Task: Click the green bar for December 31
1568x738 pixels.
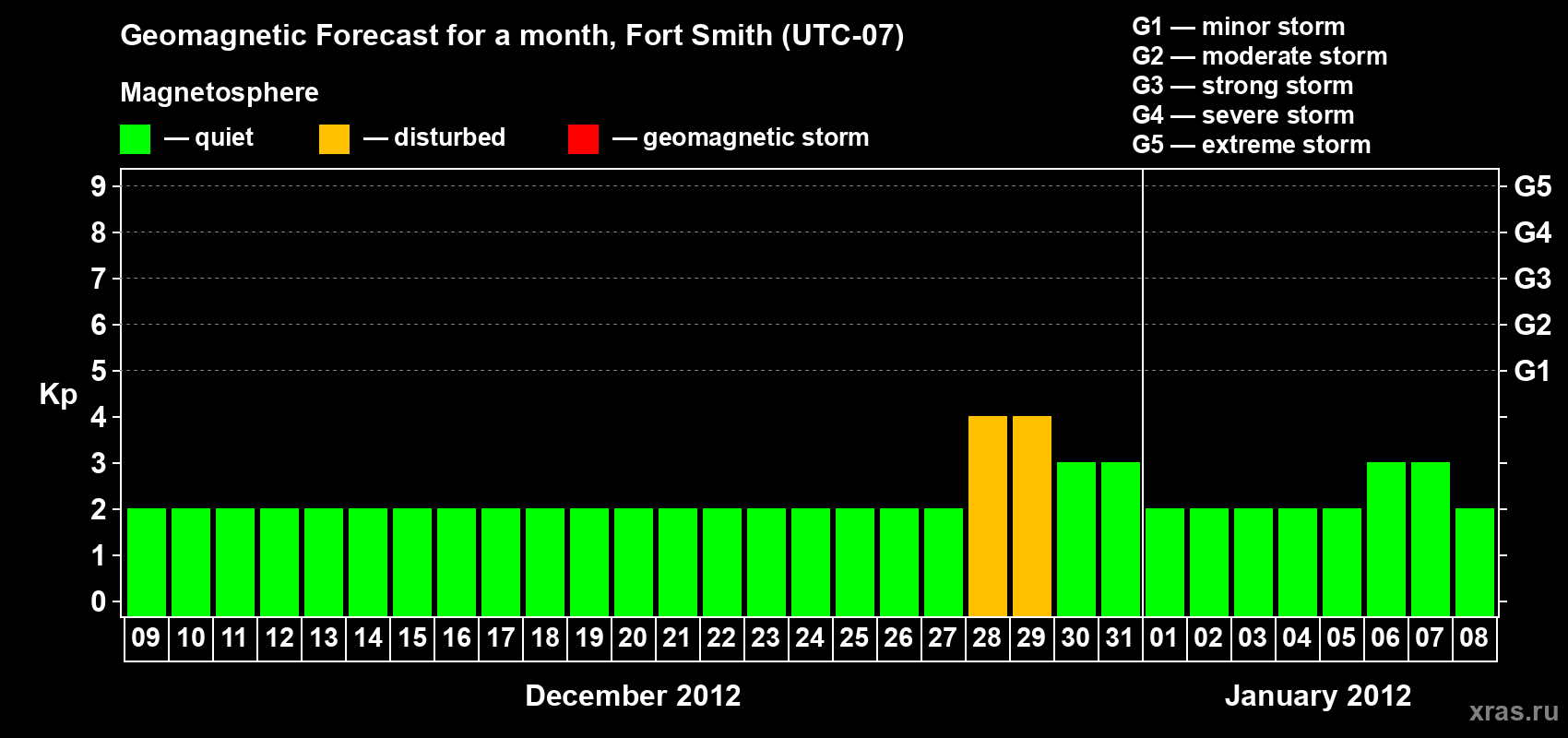Action: (1121, 539)
